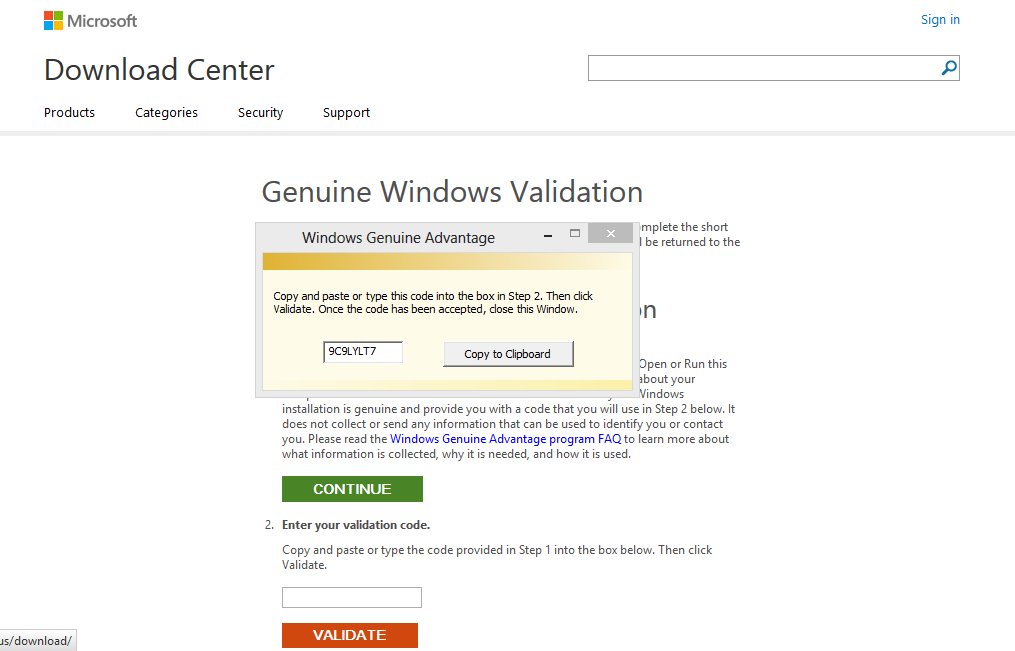This screenshot has width=1015, height=651.
Task: Select the Support navigation item
Action: 346,112
